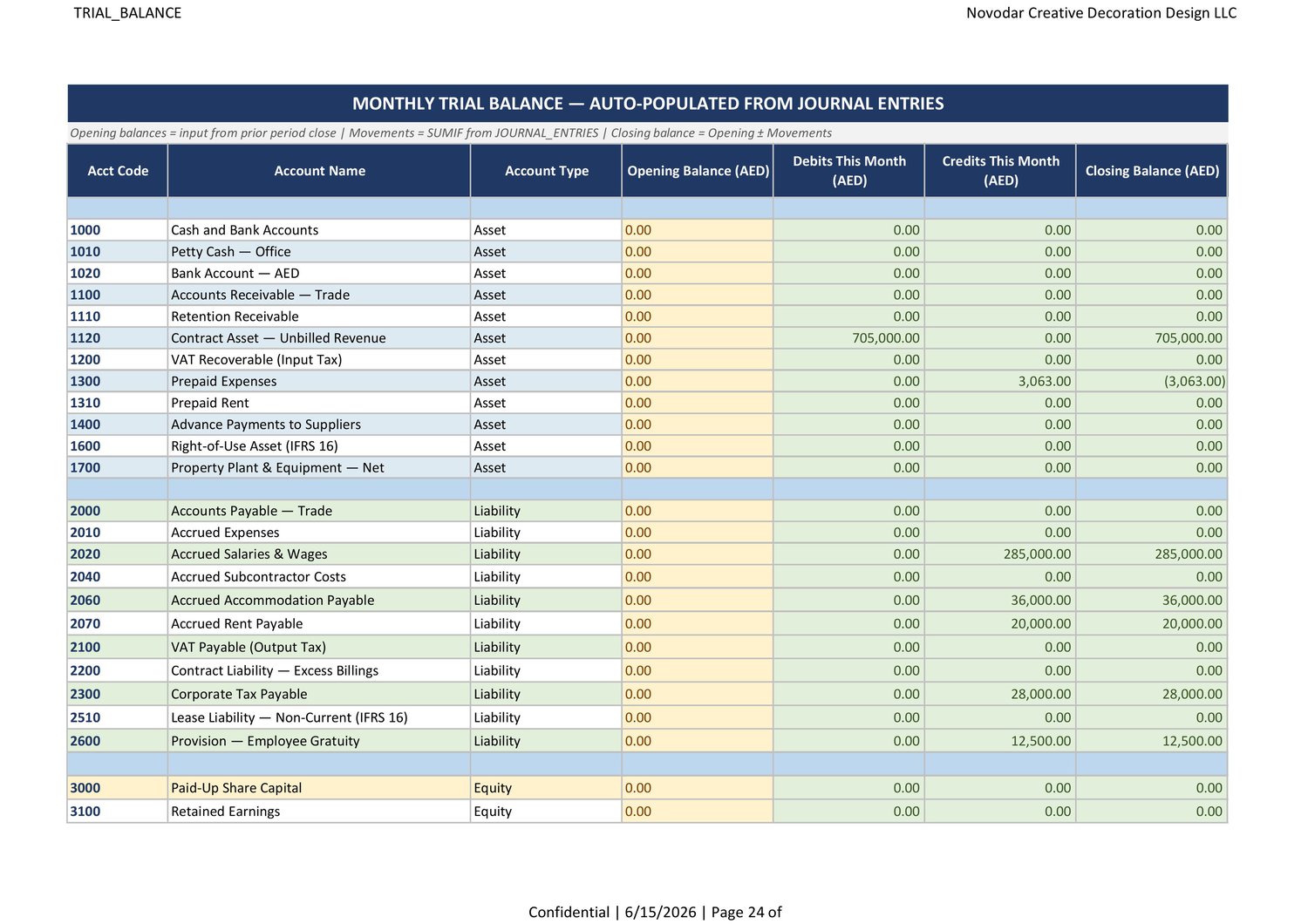Click 'Liability' type in row 2300
The width and height of the screenshot is (1308, 924).
point(547,695)
